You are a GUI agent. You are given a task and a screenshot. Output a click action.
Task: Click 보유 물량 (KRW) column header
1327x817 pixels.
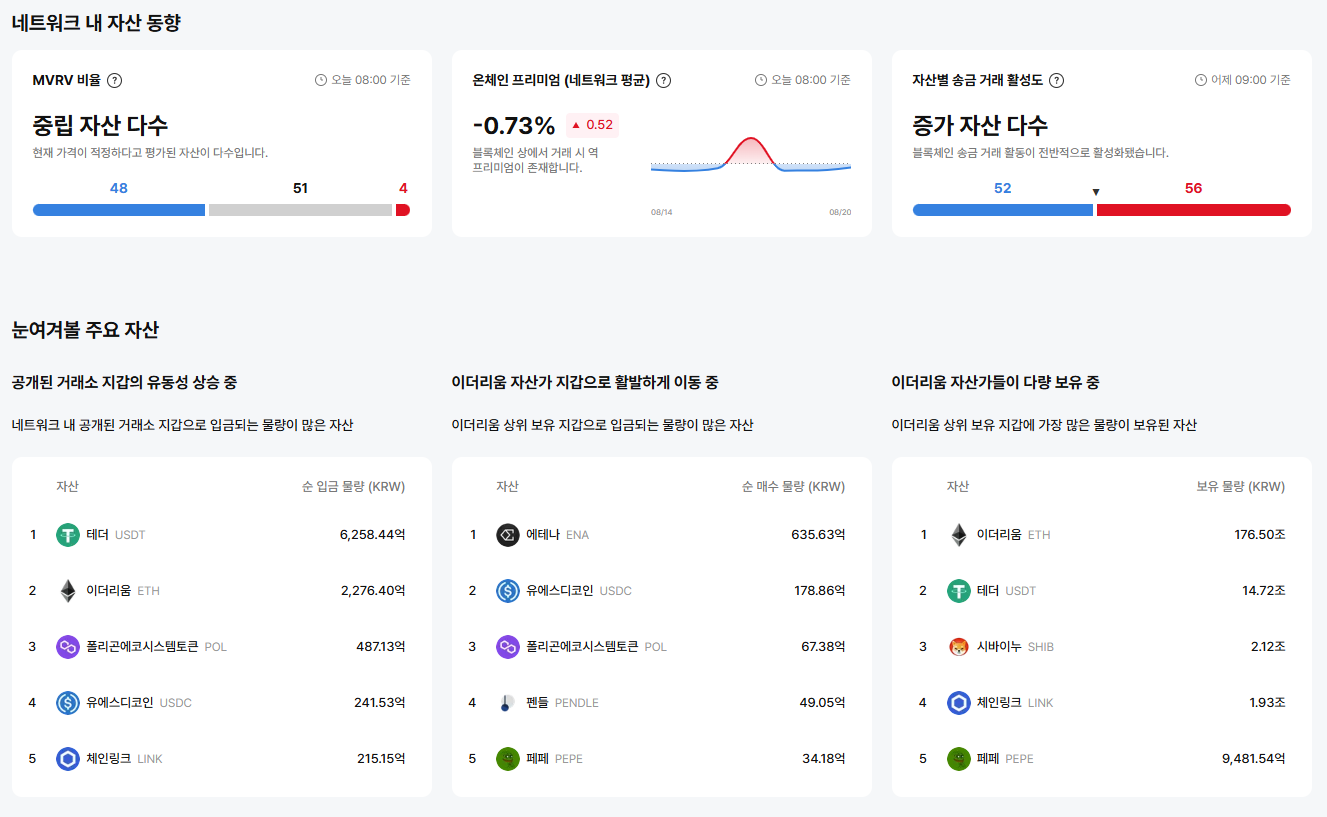[x=1241, y=487]
